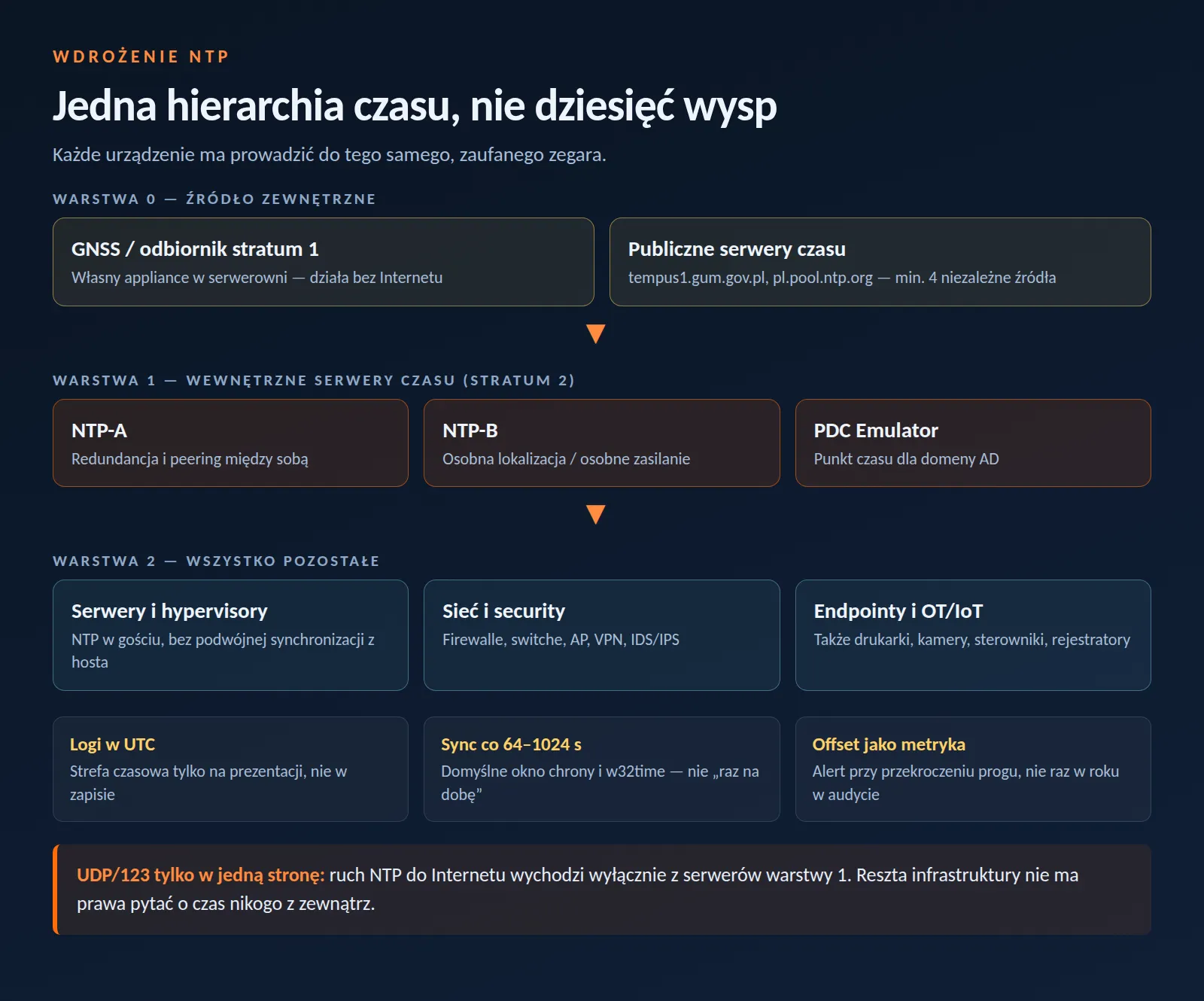
Task: Click 'prawa pytać o czas nikogo z zewnątrz.' line
Action: 226,904
